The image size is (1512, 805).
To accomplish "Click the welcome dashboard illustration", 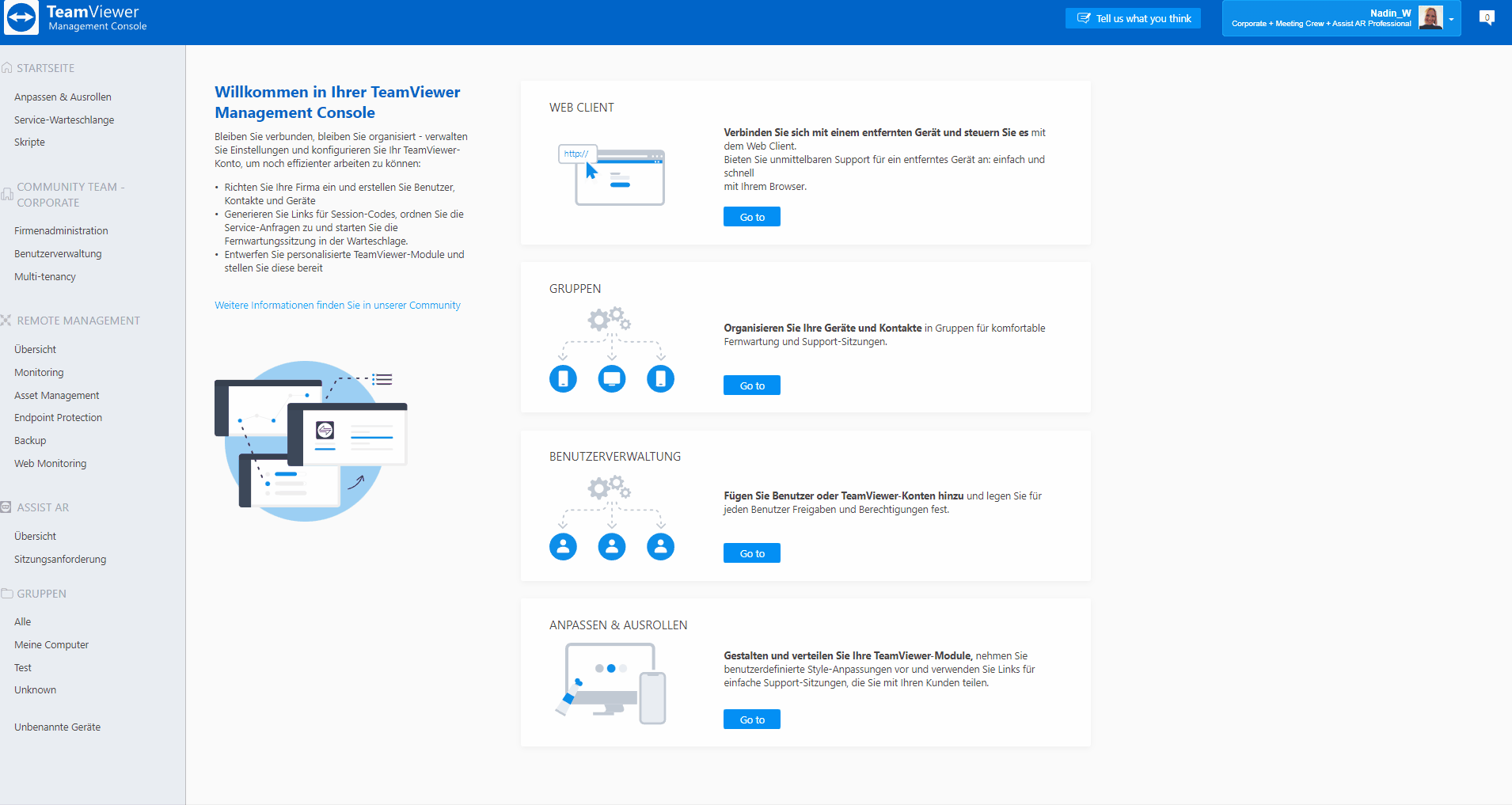I will (310, 441).
